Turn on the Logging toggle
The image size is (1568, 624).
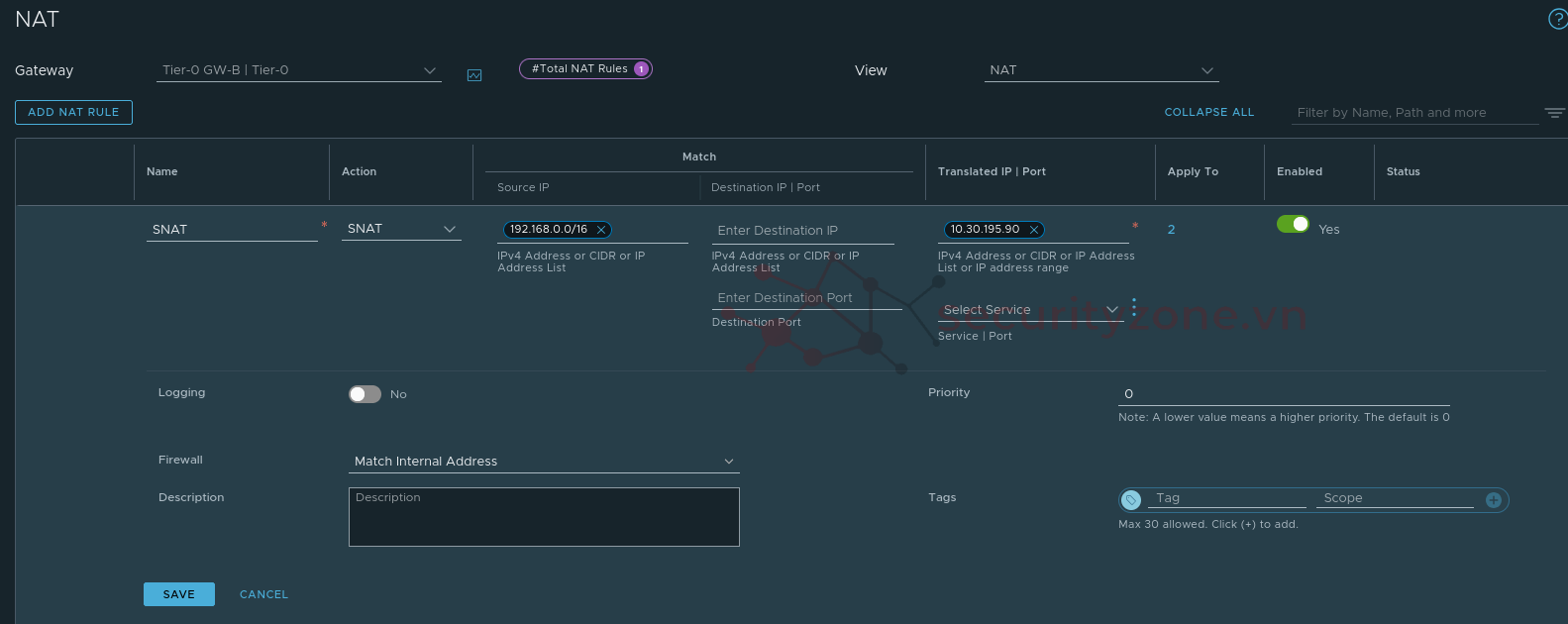(365, 394)
